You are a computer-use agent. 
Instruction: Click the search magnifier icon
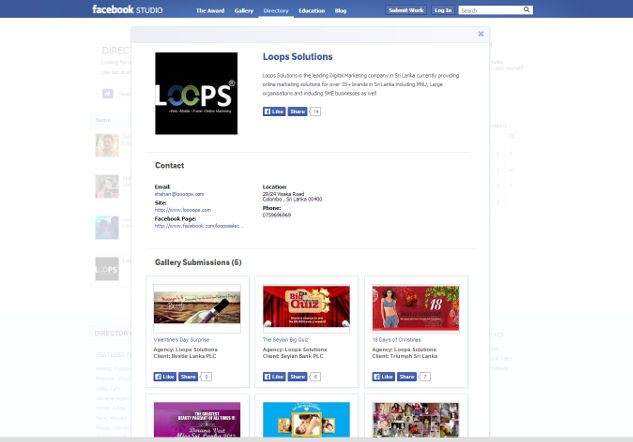pyautogui.click(x=527, y=10)
